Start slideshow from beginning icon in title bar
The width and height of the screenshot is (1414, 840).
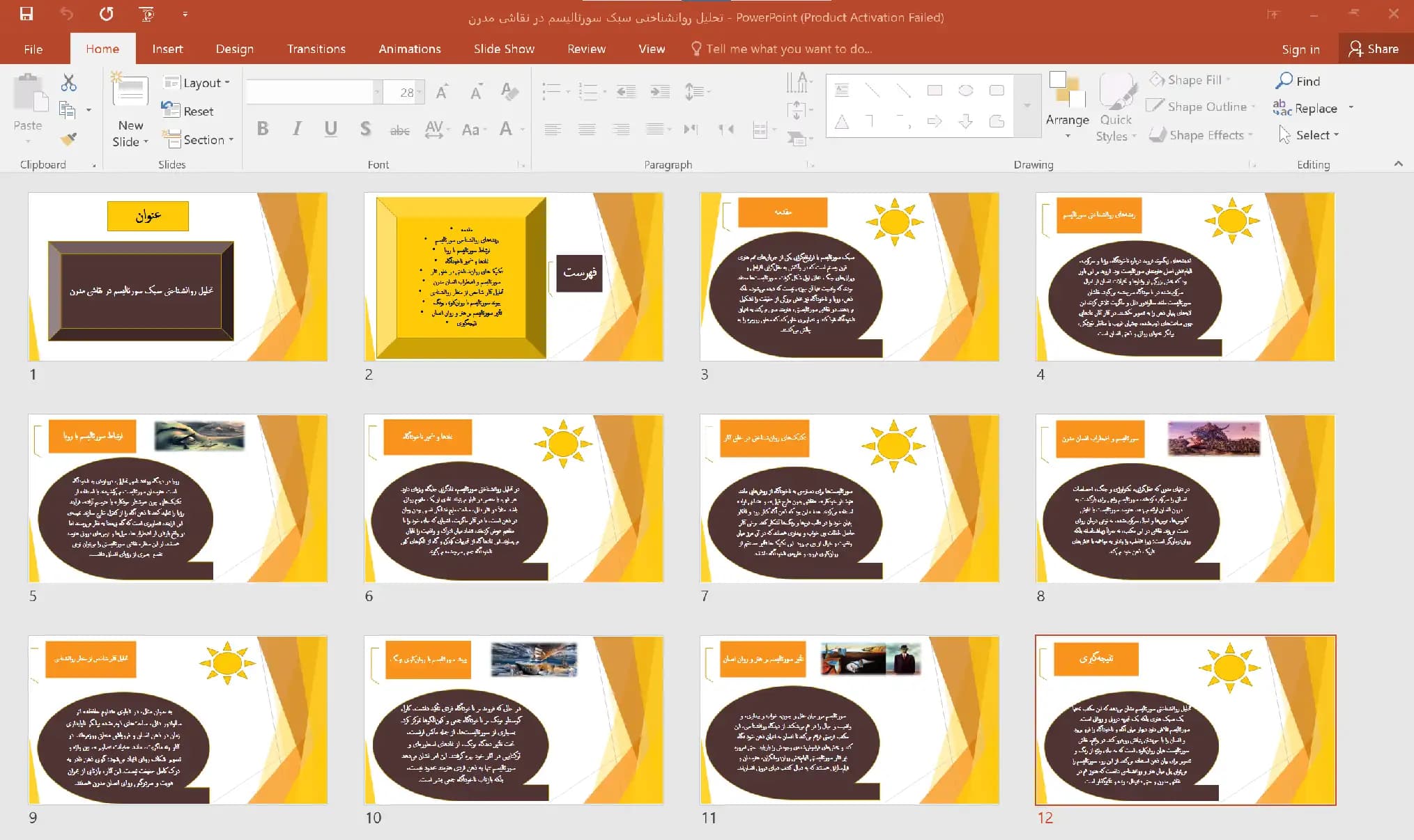click(x=146, y=14)
